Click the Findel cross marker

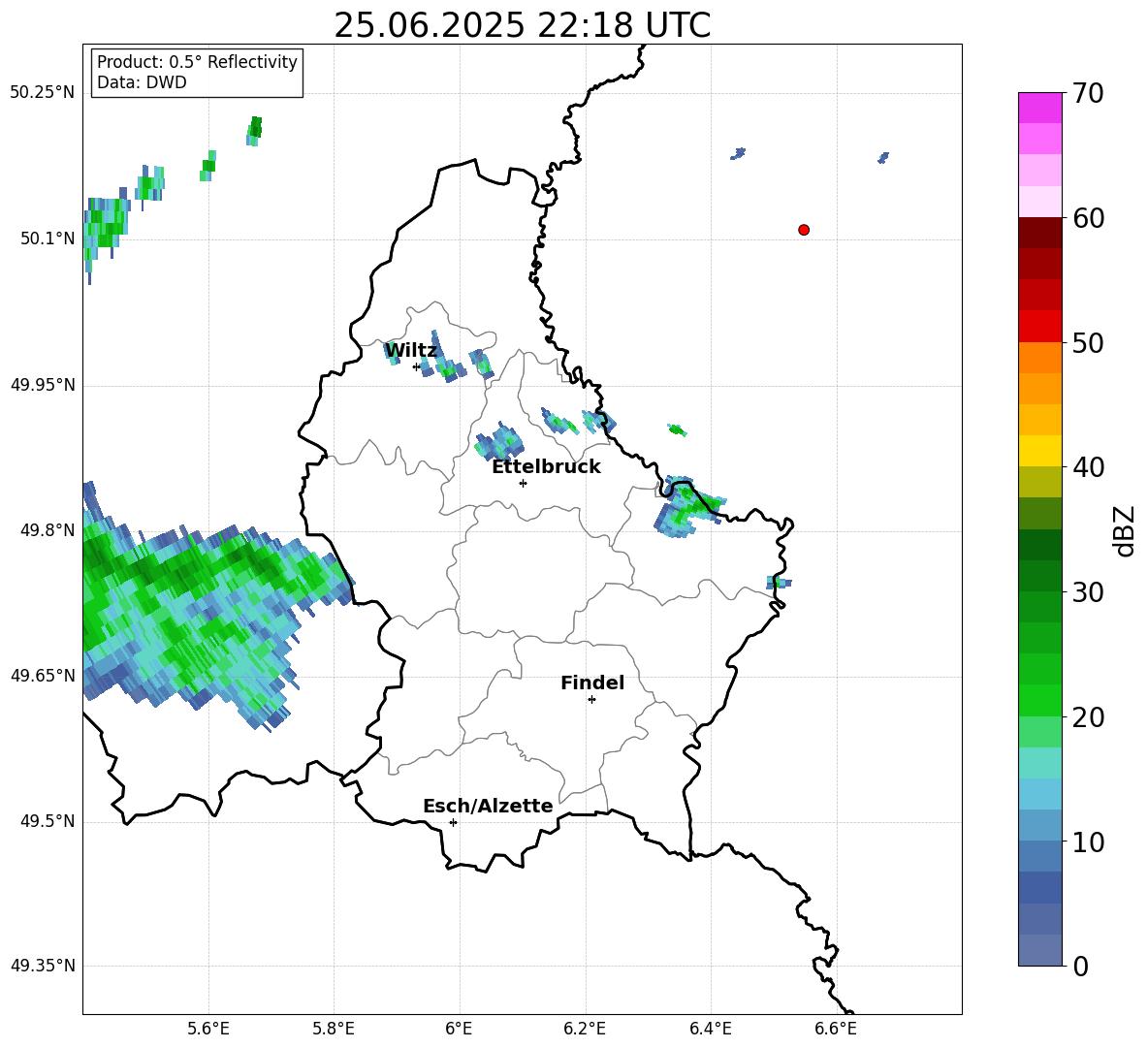[591, 700]
